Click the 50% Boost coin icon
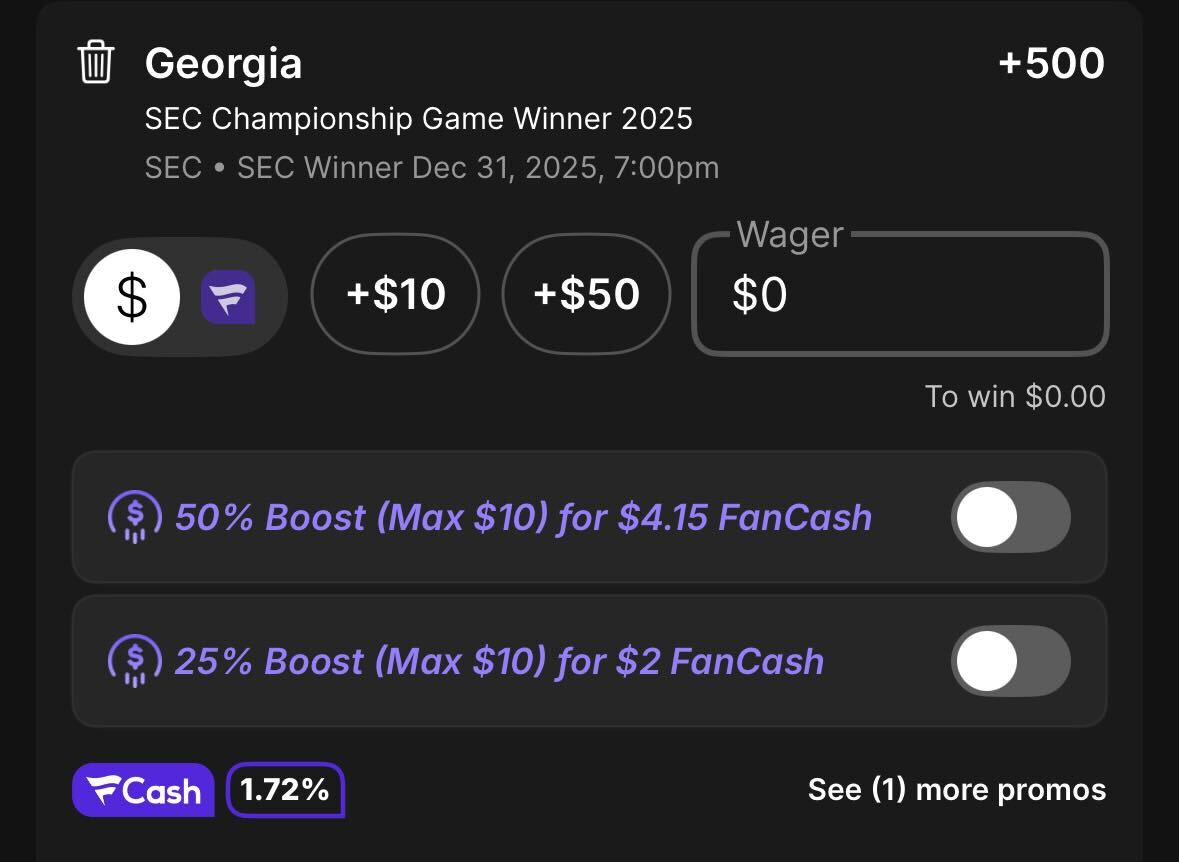1179x862 pixels. click(135, 517)
